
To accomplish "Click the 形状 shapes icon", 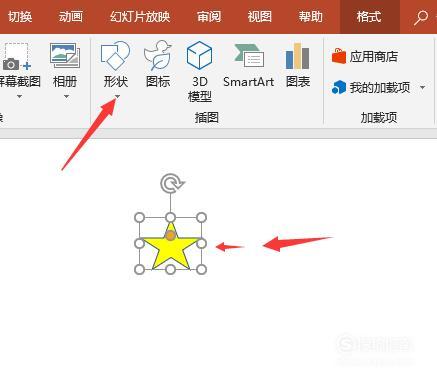I will coord(115,55).
